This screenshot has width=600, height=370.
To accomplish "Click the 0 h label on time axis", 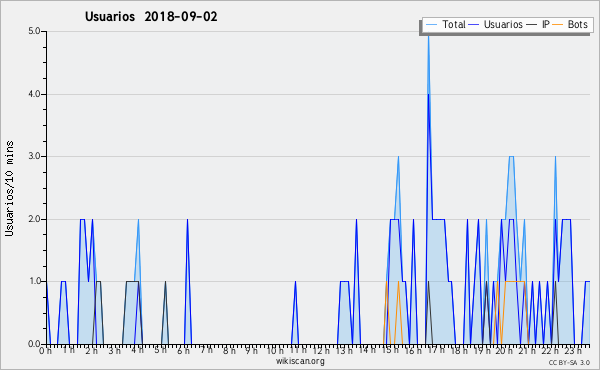I will pos(45,351).
